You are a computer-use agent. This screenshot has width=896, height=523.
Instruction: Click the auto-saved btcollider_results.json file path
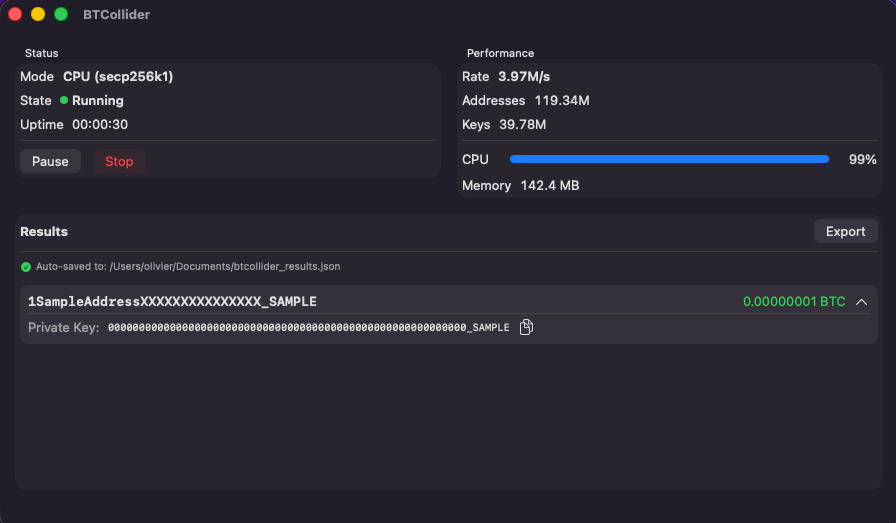225,266
